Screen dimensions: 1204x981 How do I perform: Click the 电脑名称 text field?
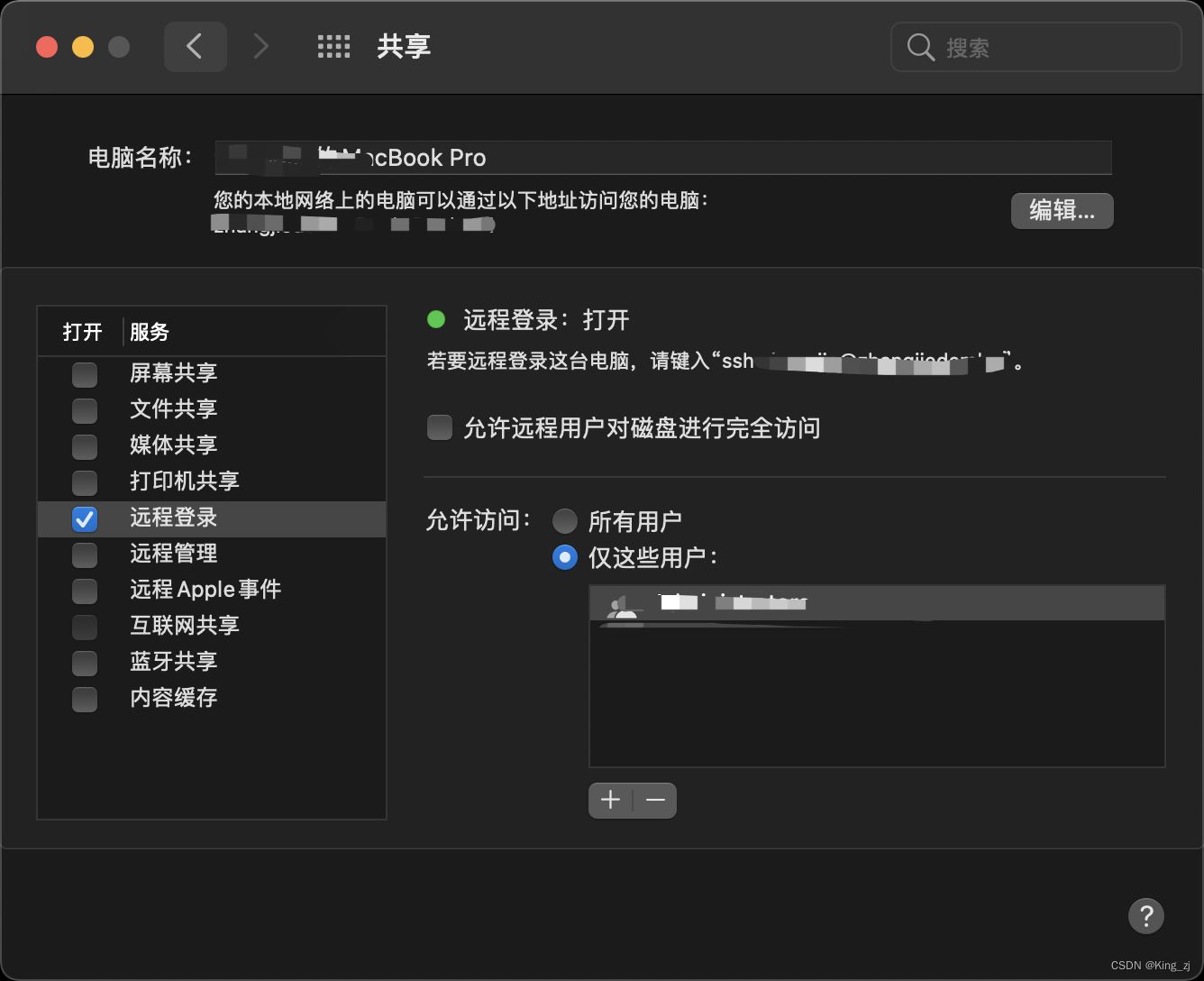pyautogui.click(x=663, y=158)
